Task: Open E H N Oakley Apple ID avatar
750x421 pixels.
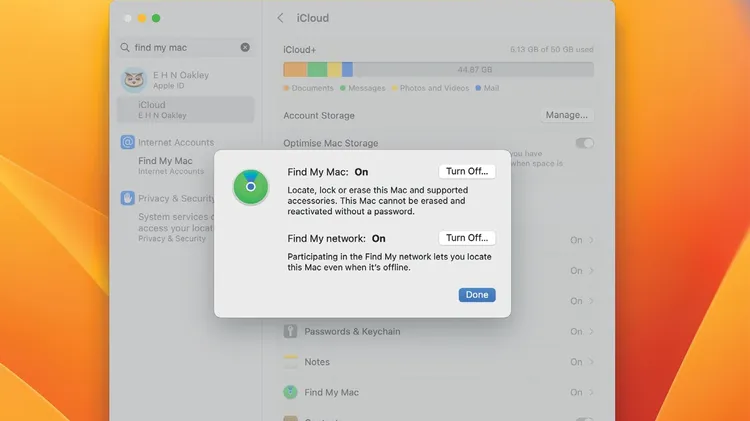Action: click(134, 80)
